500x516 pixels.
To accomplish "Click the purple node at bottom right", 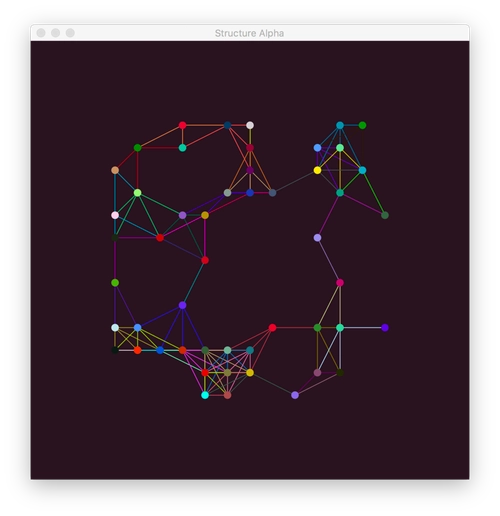I will pos(295,395).
